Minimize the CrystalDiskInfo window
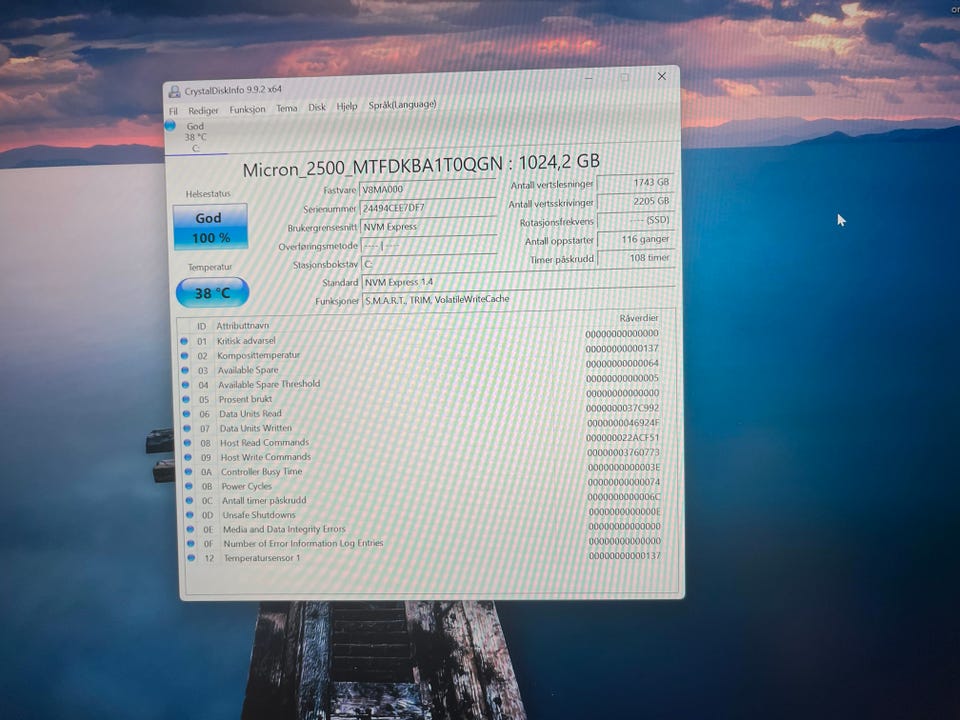 (x=588, y=78)
